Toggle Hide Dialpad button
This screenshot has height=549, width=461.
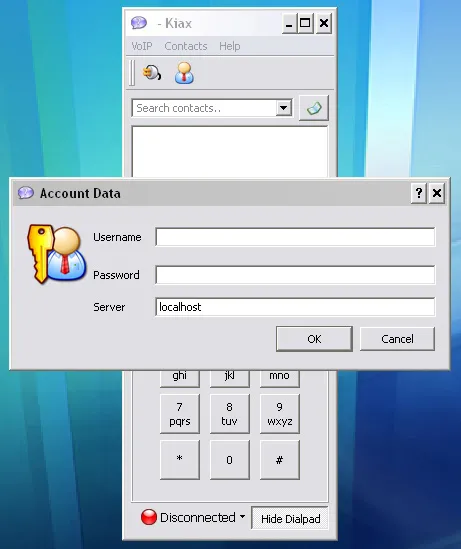coord(290,519)
